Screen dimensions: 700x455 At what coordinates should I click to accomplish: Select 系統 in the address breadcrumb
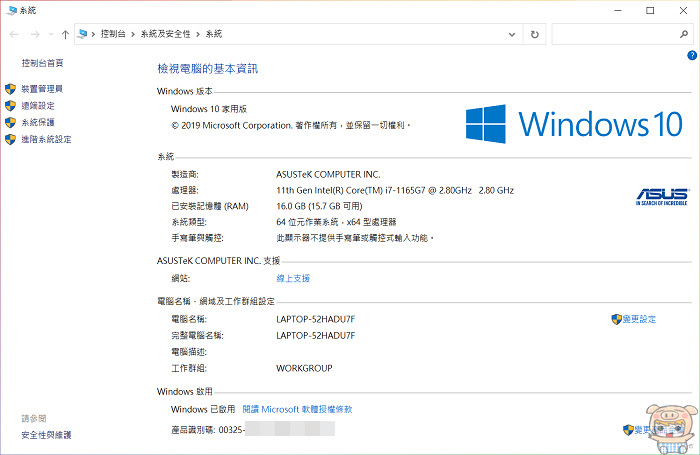pos(214,34)
